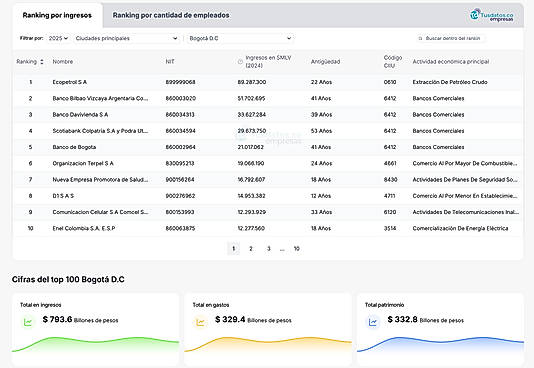534x368 pixels.
Task: Click CIIU code 8430
Action: point(390,180)
